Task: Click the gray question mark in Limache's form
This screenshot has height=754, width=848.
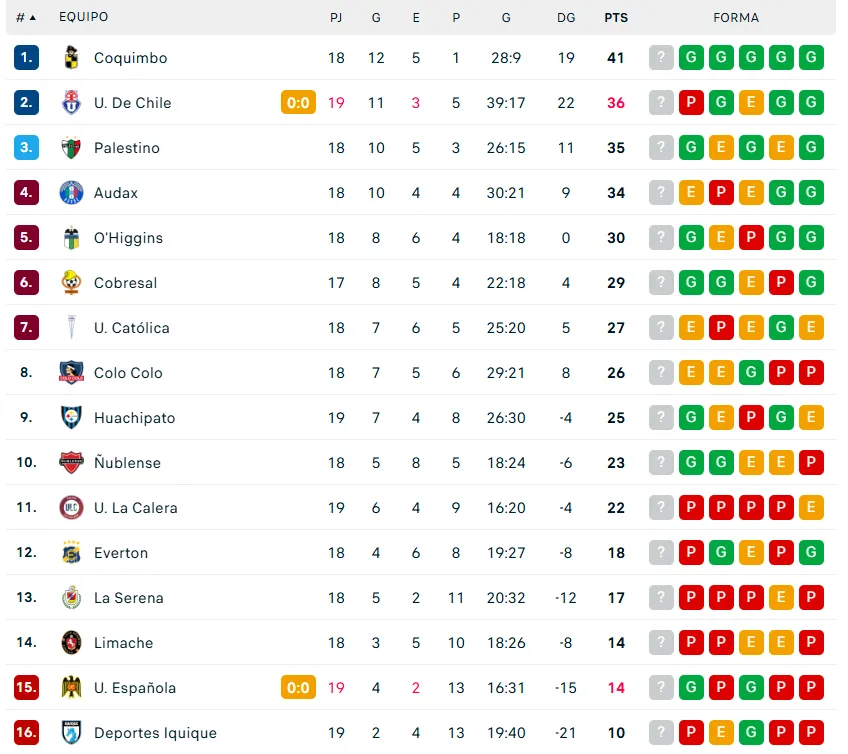Action: coord(661,643)
